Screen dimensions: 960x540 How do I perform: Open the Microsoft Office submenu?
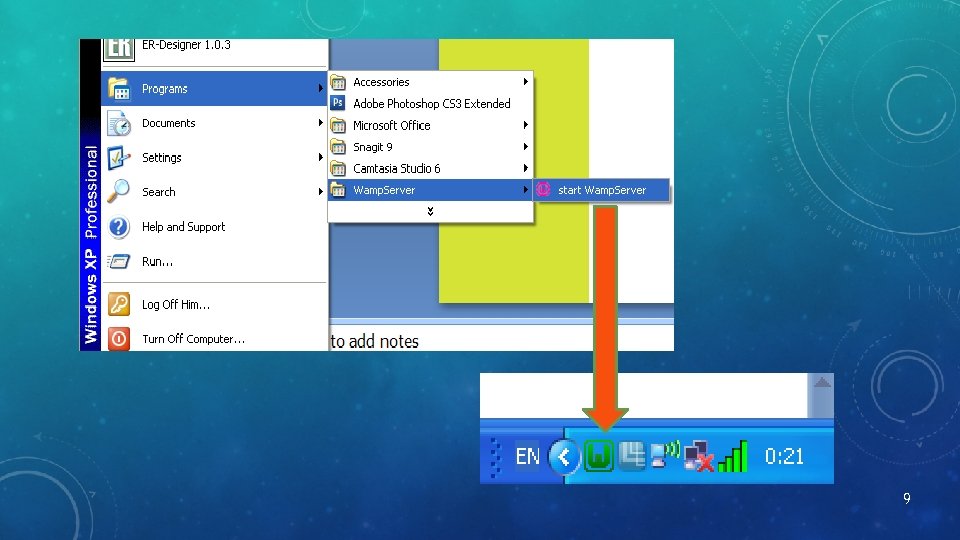[430, 125]
